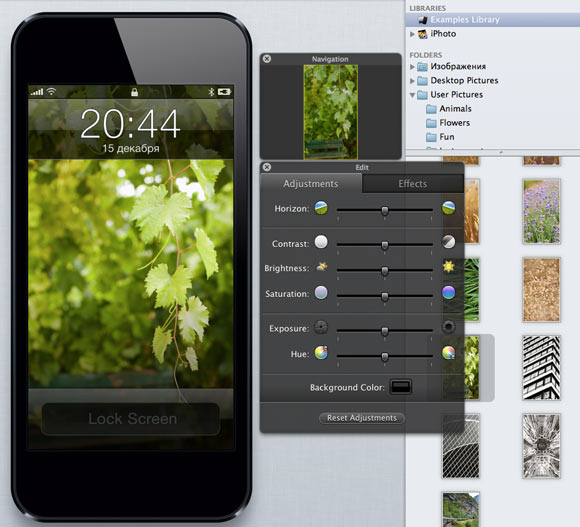580x527 pixels.
Task: Click the brighter sun icon
Action: 448,266
